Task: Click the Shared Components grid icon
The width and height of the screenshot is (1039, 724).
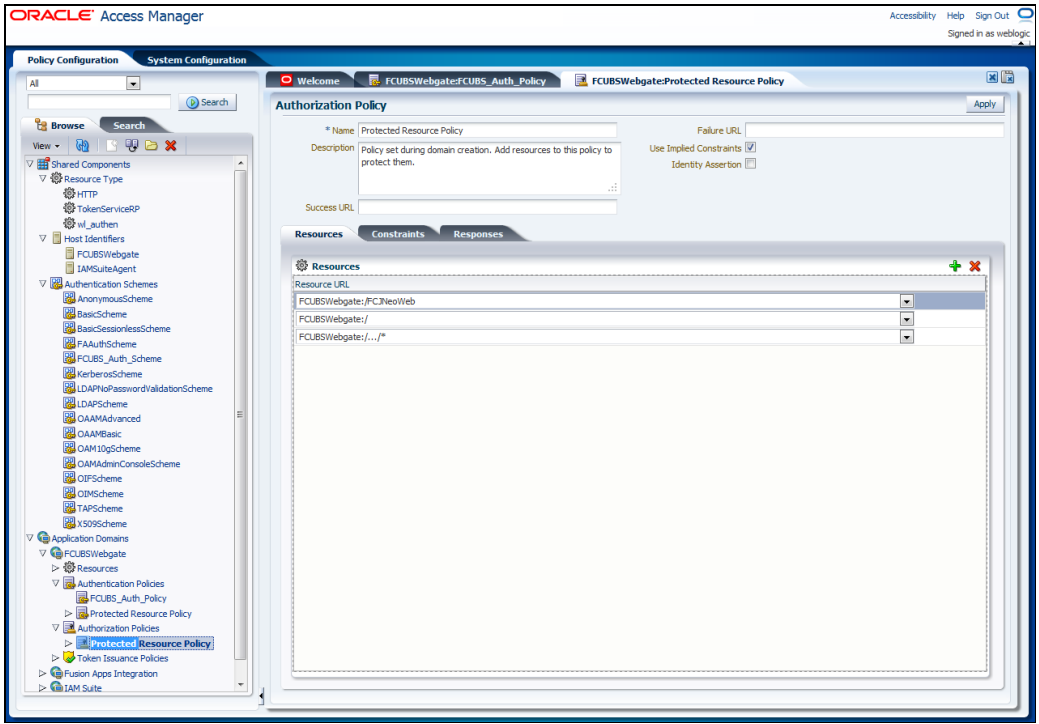Action: 44,164
